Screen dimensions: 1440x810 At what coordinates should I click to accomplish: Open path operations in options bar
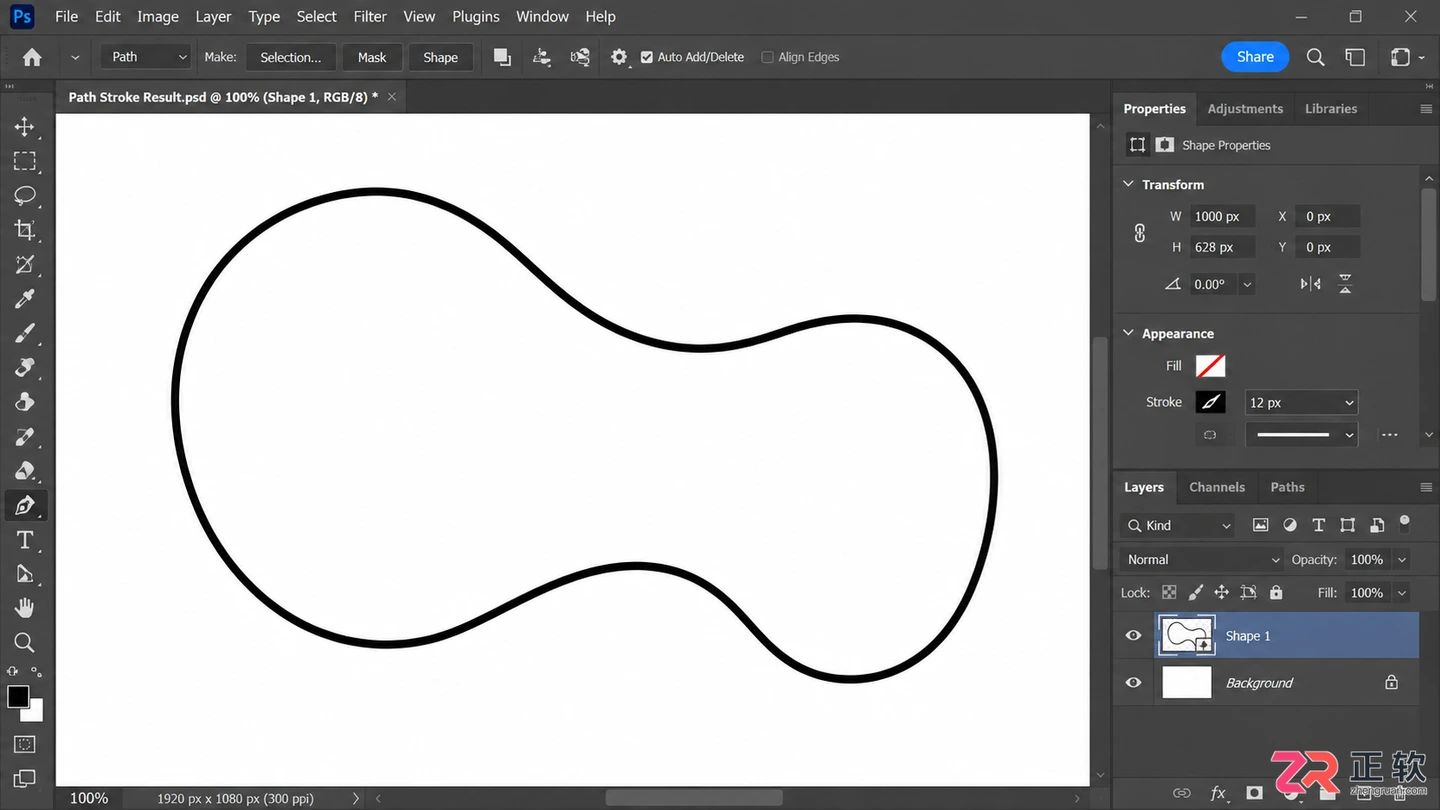[x=502, y=57]
